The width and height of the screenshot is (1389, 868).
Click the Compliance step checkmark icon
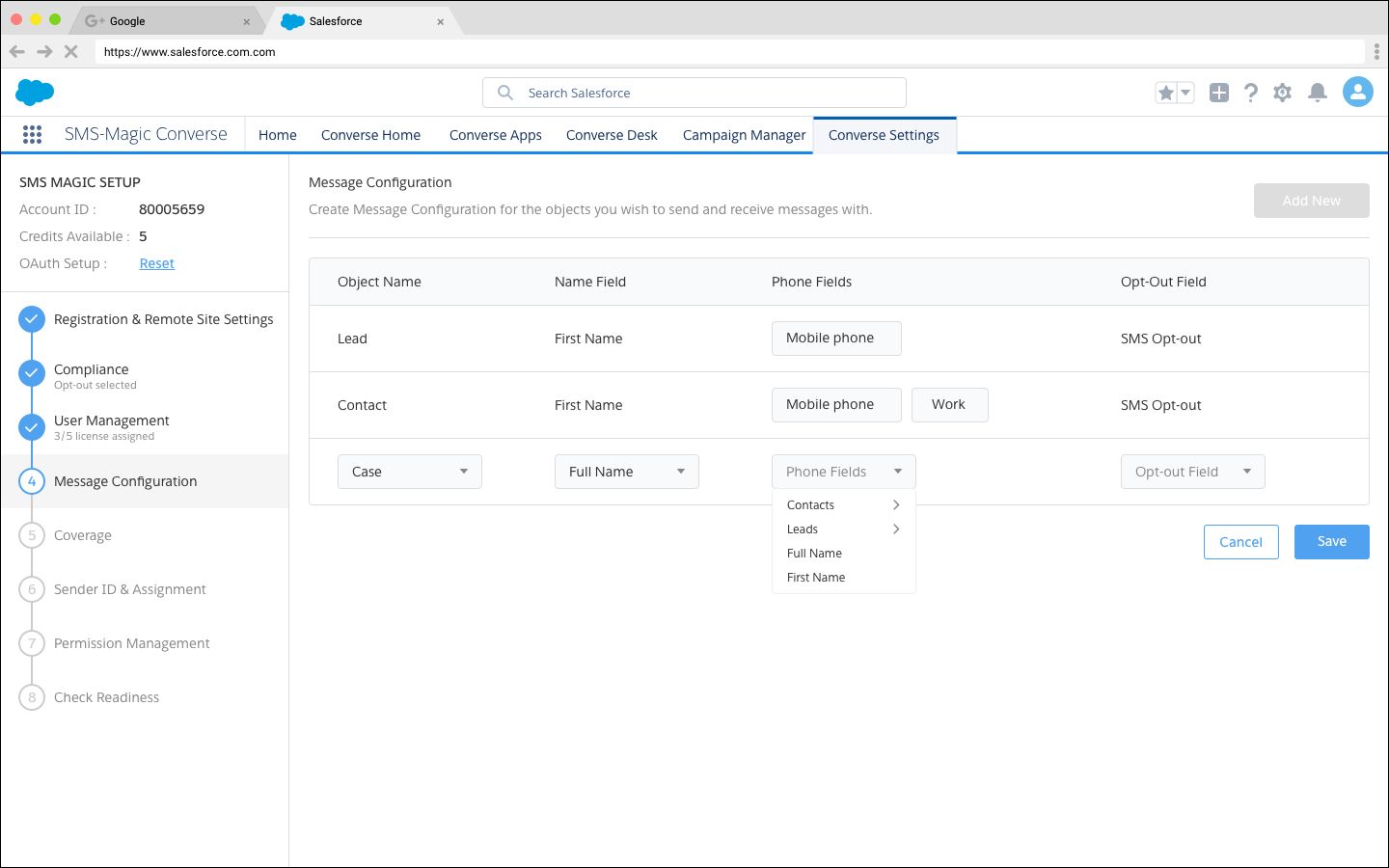pyautogui.click(x=32, y=372)
